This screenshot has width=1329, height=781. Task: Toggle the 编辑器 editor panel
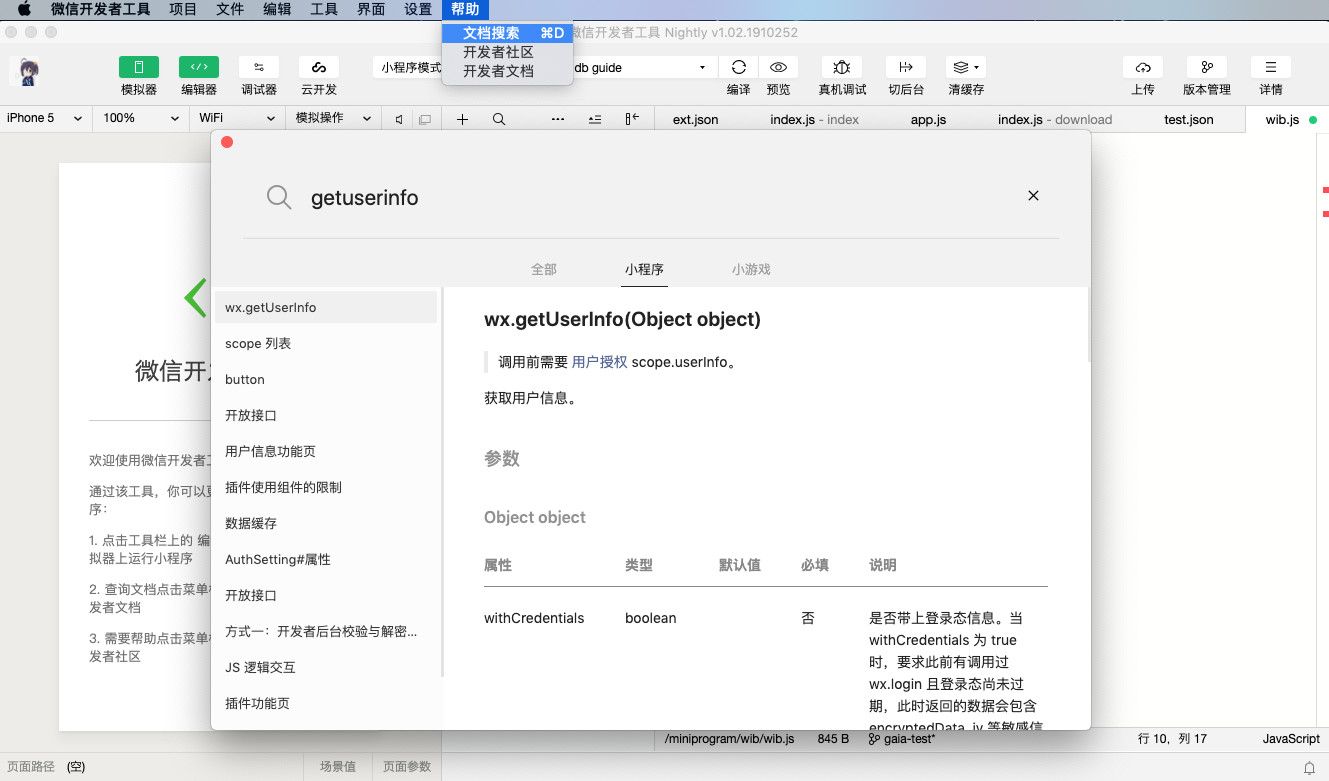point(199,68)
